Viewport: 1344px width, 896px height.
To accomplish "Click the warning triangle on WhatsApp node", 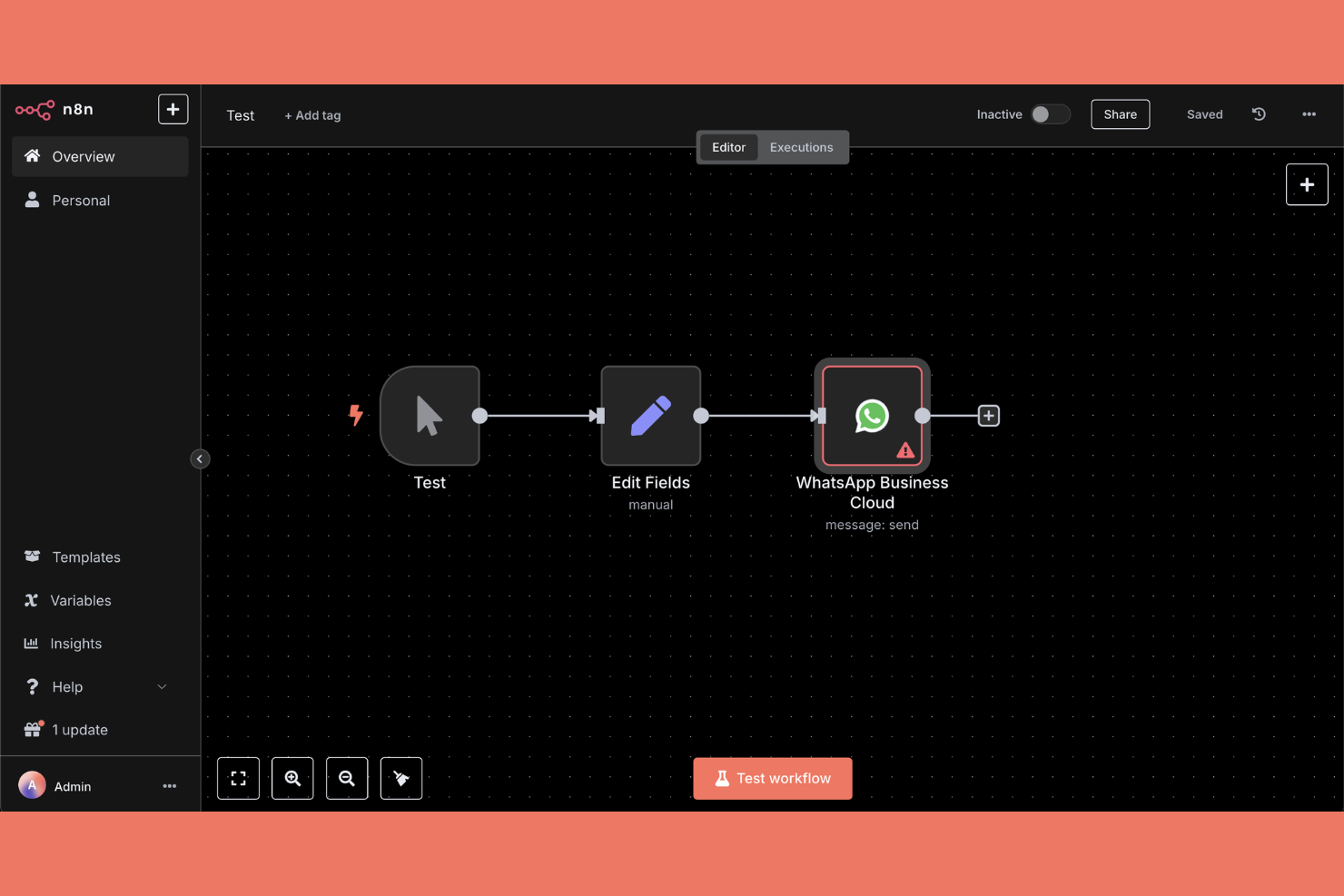I will click(x=904, y=449).
